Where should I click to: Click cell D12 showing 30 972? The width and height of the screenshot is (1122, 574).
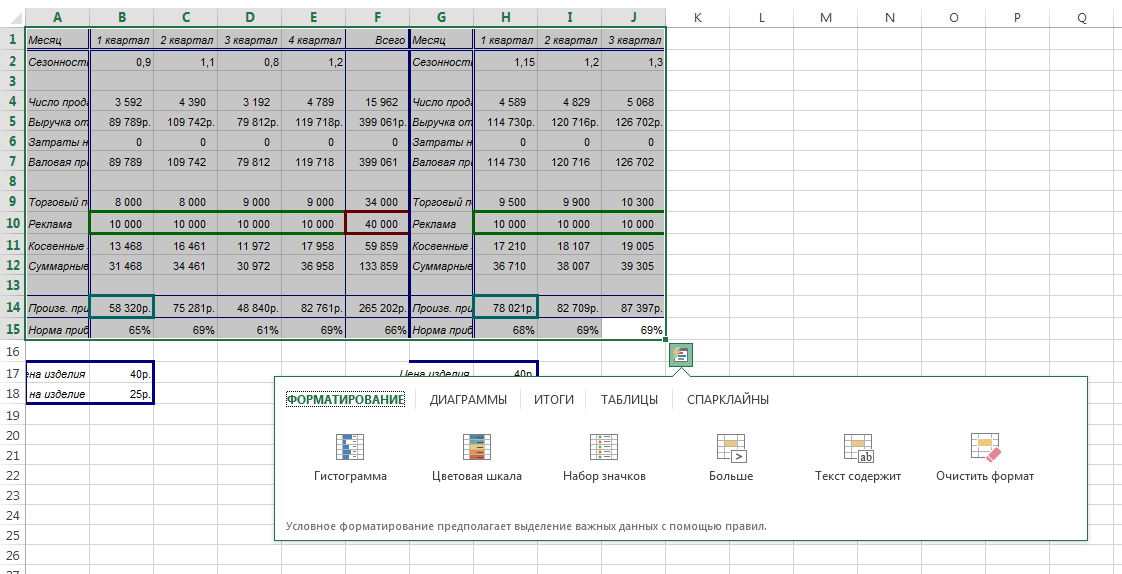coord(250,266)
